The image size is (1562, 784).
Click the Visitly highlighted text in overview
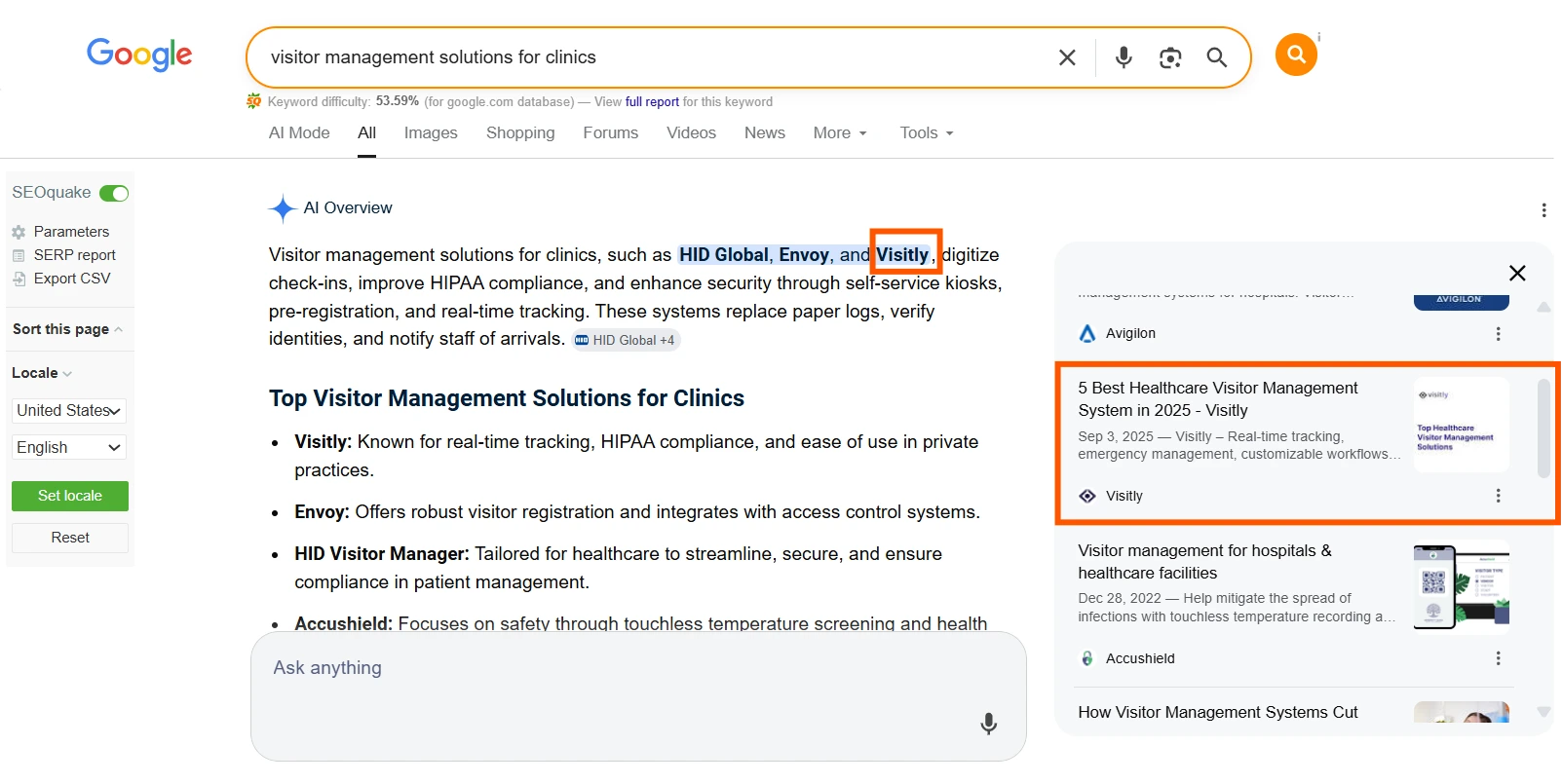pyautogui.click(x=902, y=255)
